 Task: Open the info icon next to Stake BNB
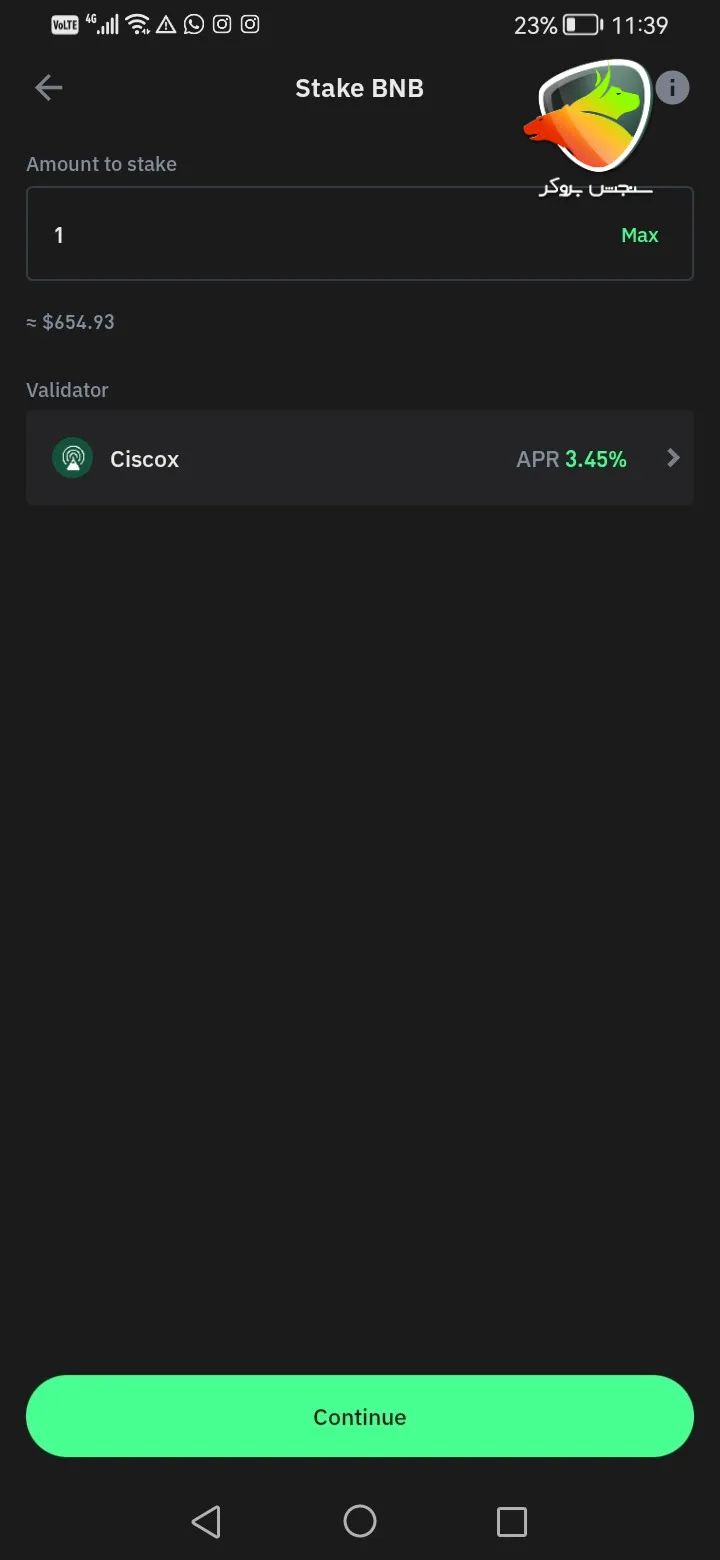point(672,87)
